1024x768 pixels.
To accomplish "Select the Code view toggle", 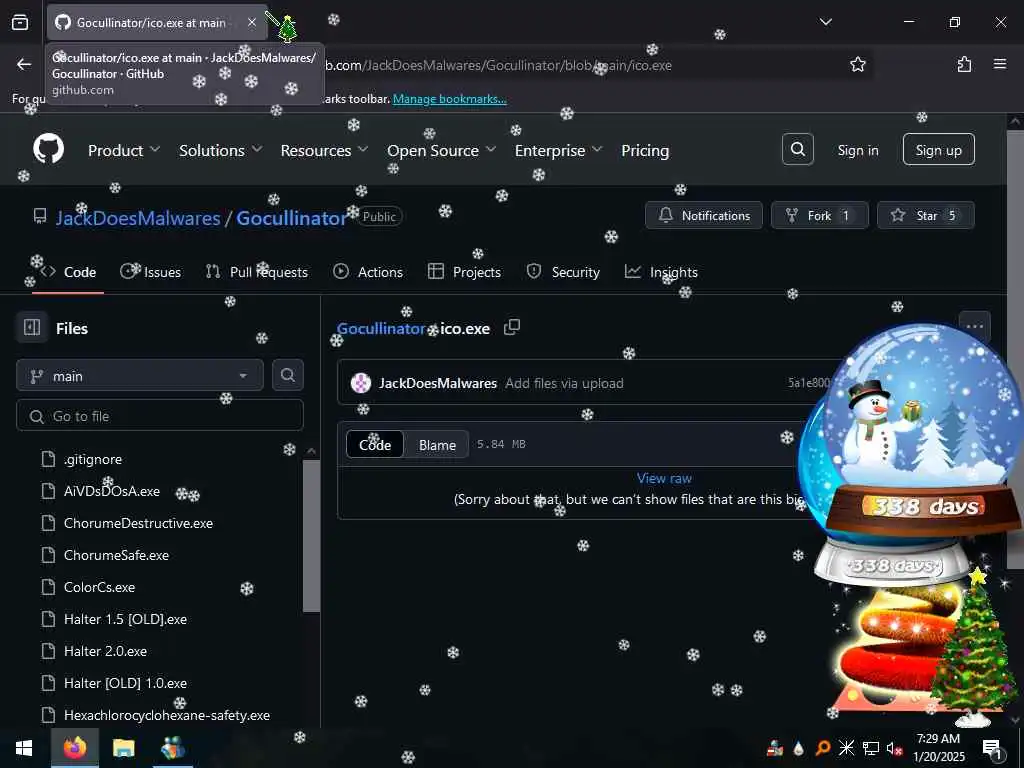I will [x=375, y=445].
